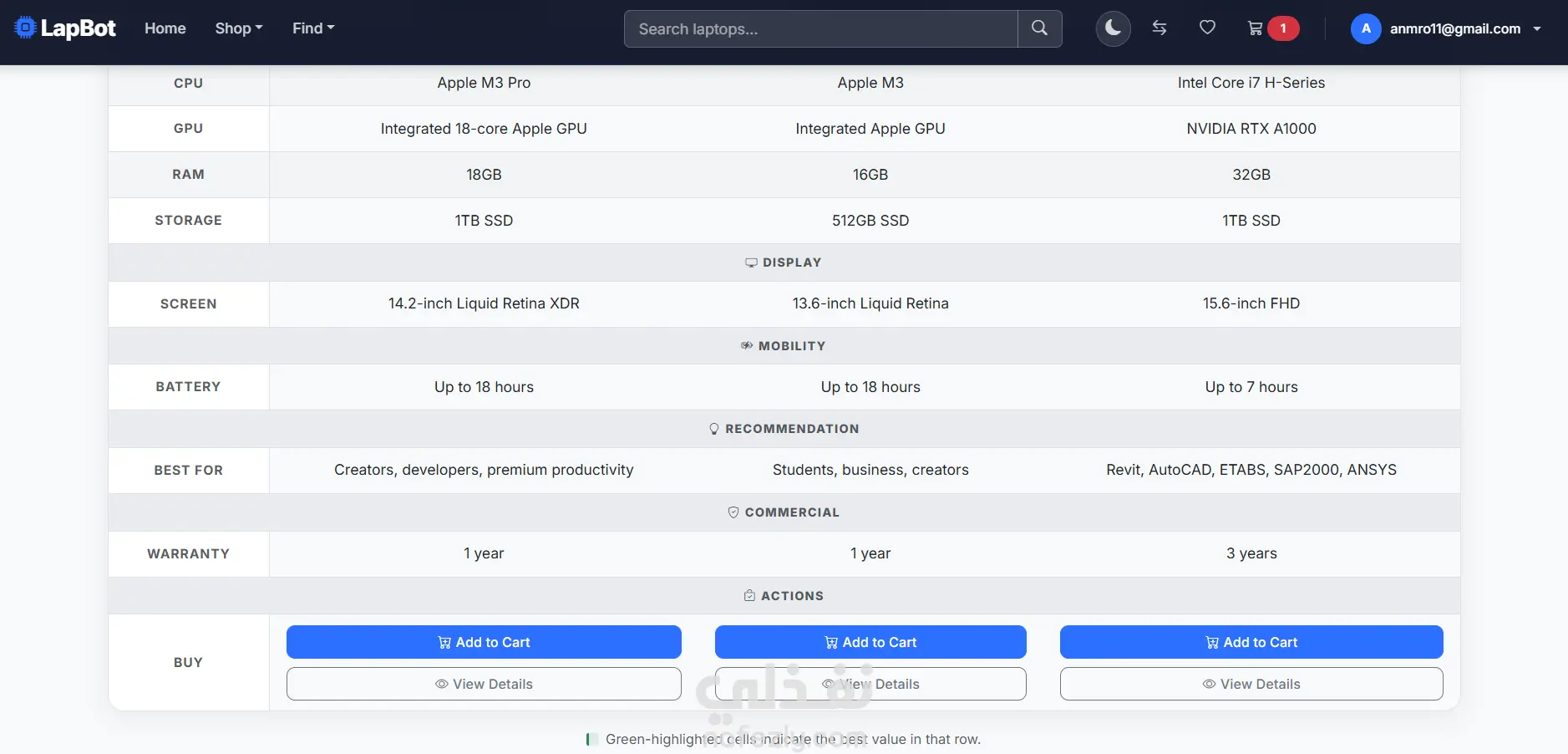This screenshot has width=1568, height=754.
Task: Select the '16GB' RAM cell
Action: click(870, 175)
